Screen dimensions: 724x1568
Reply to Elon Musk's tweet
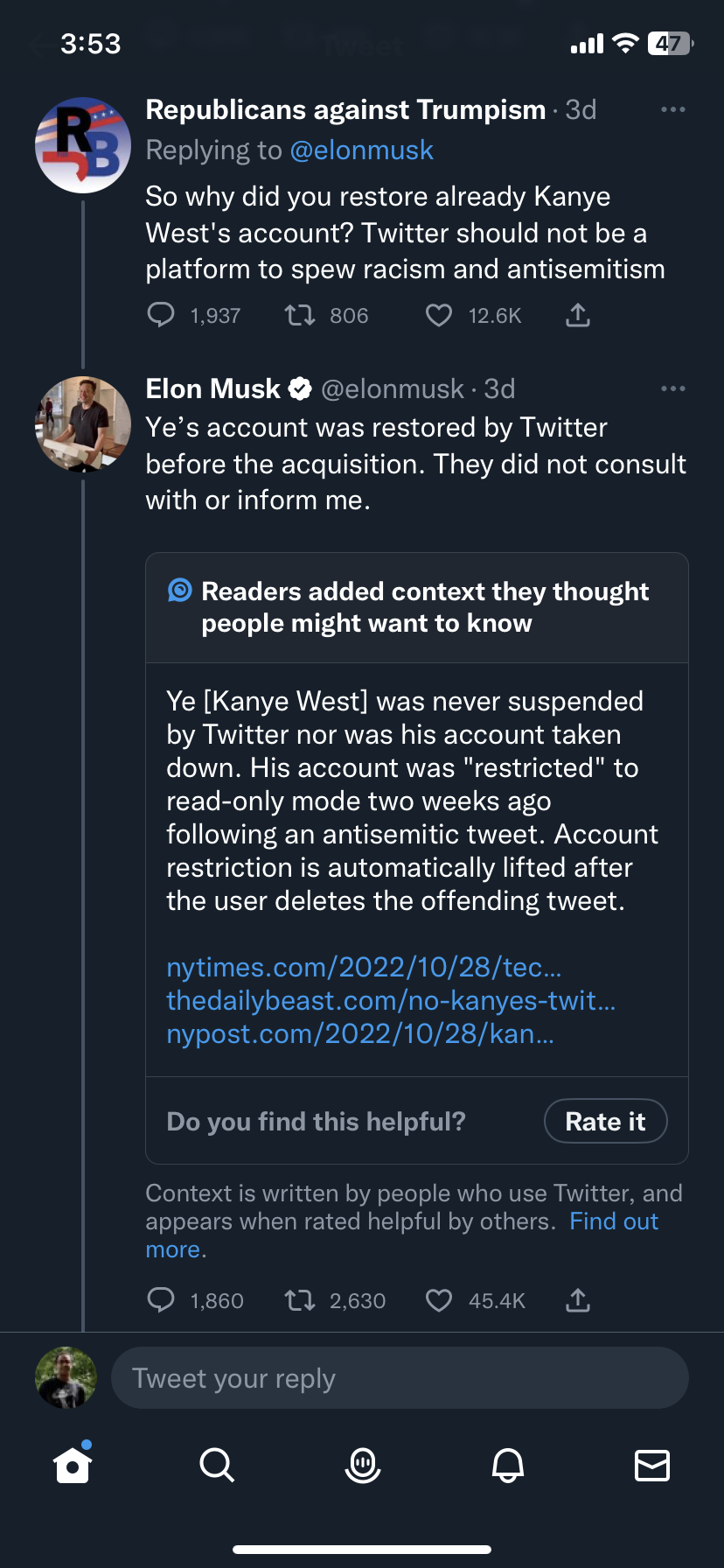click(161, 1301)
